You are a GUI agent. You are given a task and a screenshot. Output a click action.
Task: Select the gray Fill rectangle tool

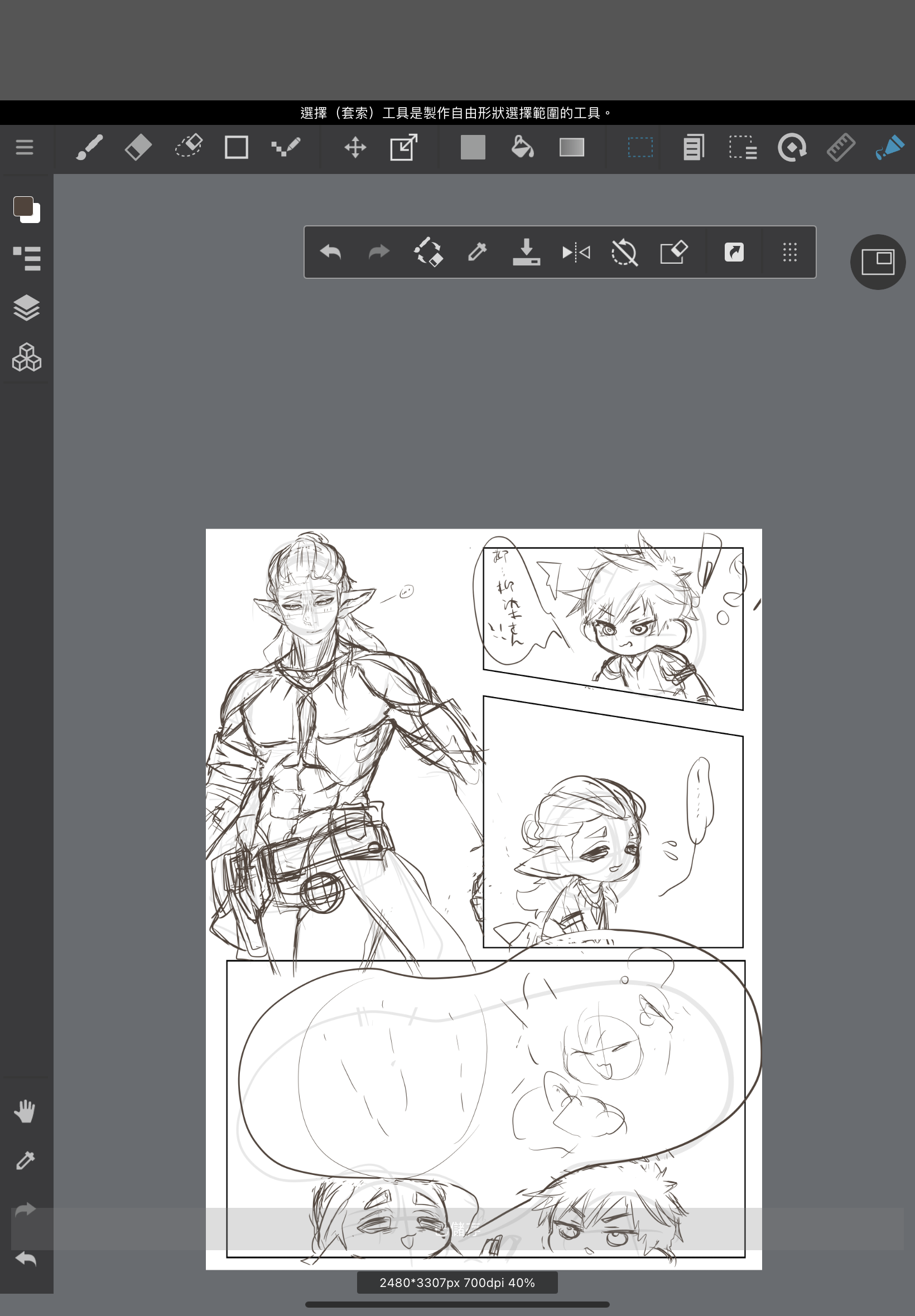[x=473, y=147]
